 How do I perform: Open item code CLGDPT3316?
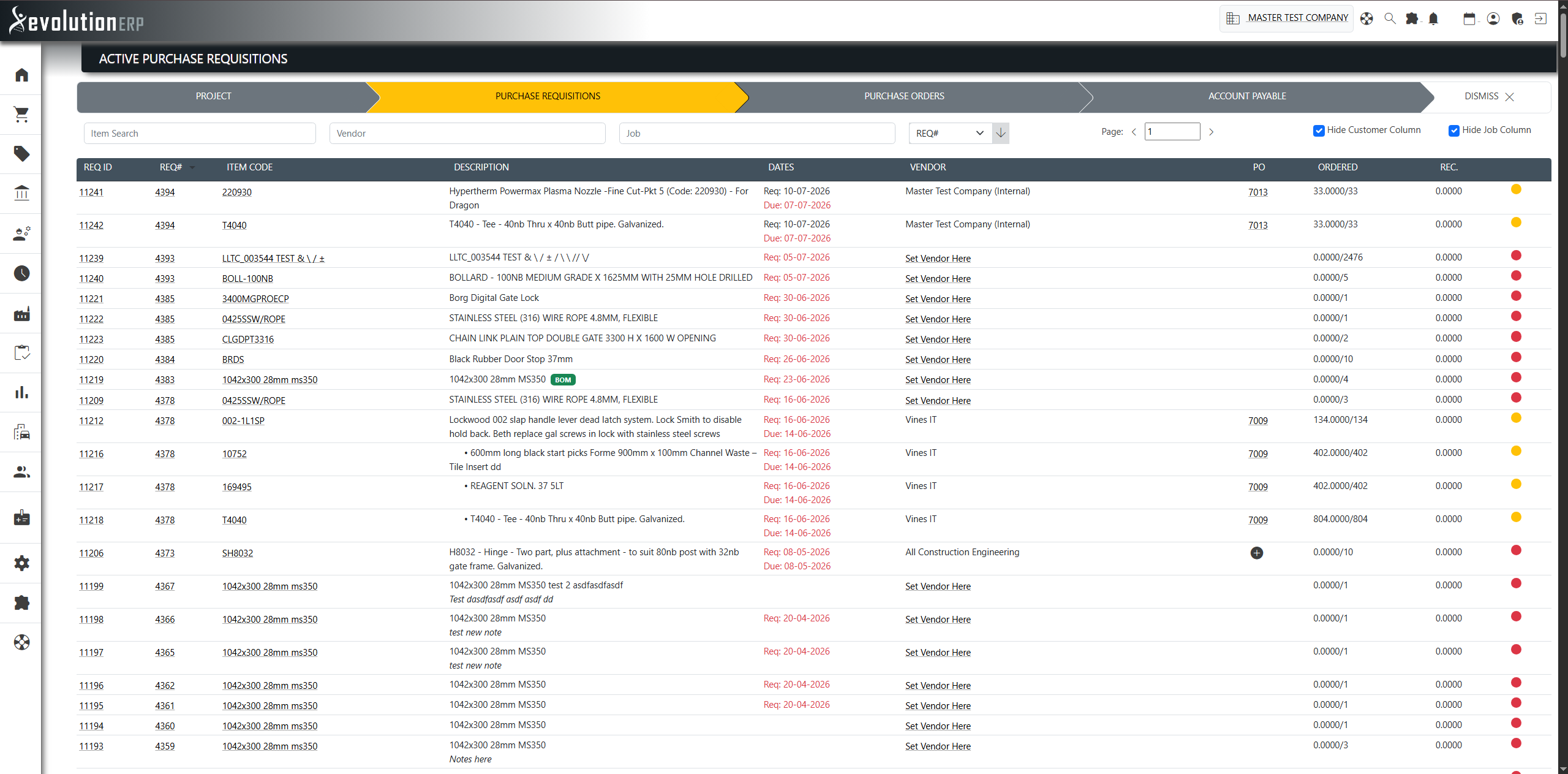tap(247, 340)
